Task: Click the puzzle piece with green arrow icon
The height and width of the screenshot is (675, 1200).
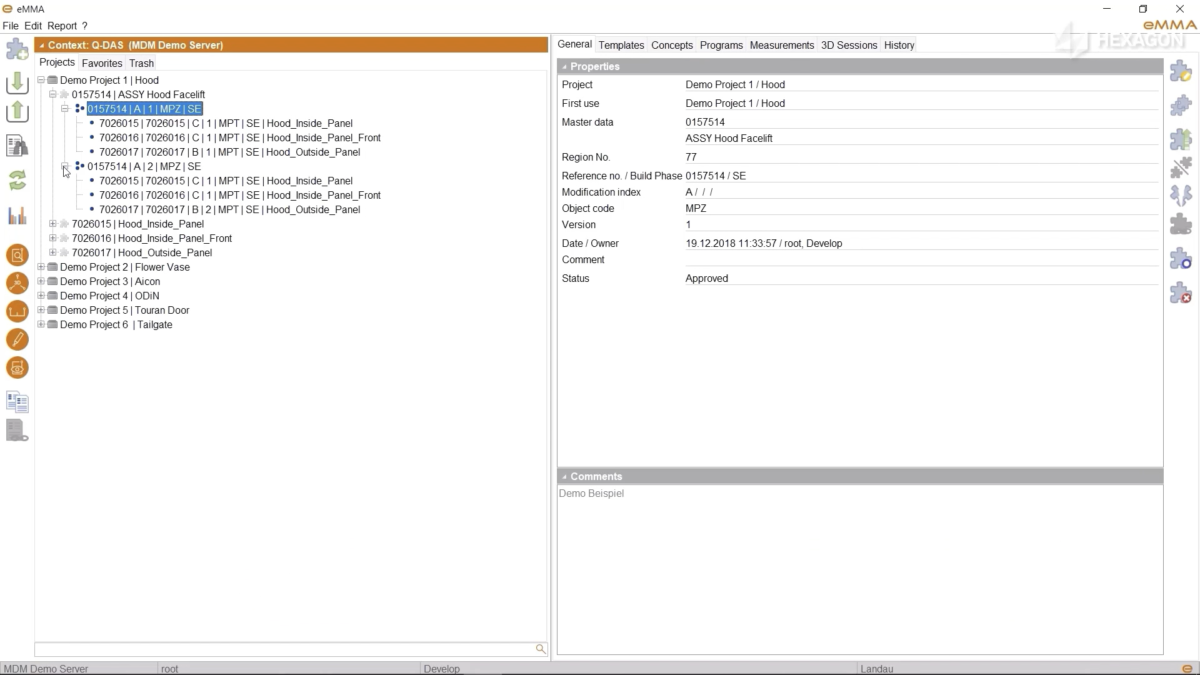Action: [x=1181, y=137]
